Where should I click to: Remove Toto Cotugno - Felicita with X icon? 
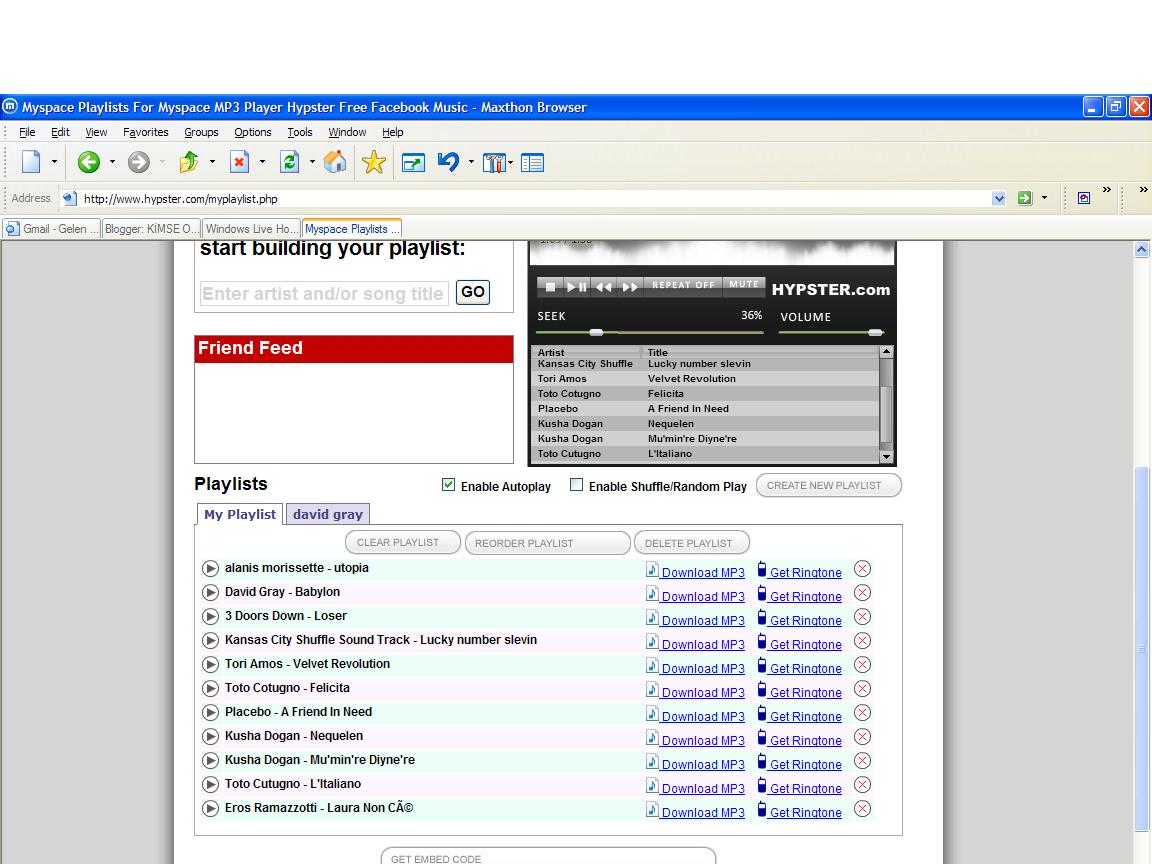coord(863,688)
